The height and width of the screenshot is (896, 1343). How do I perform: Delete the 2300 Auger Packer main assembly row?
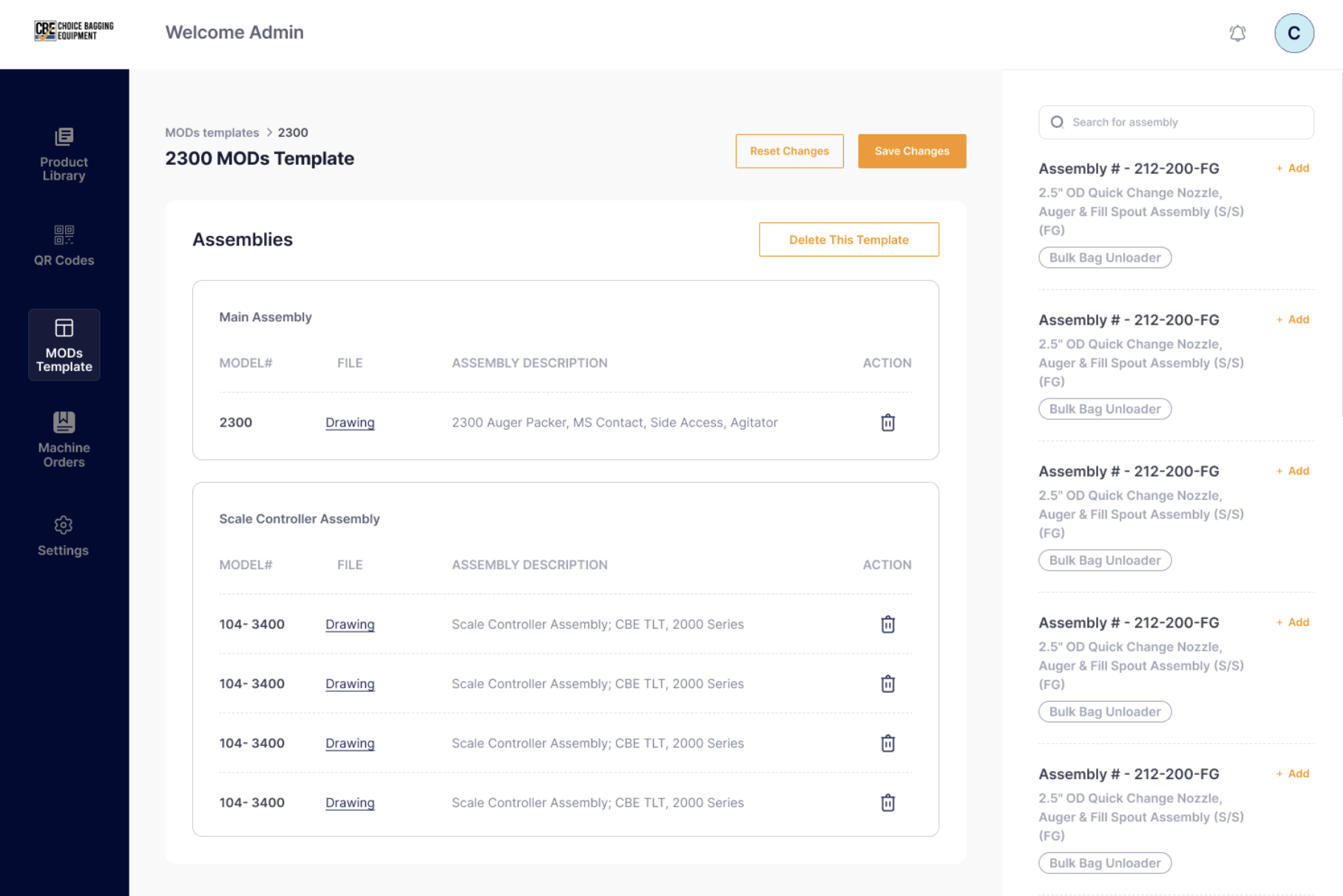coord(887,423)
